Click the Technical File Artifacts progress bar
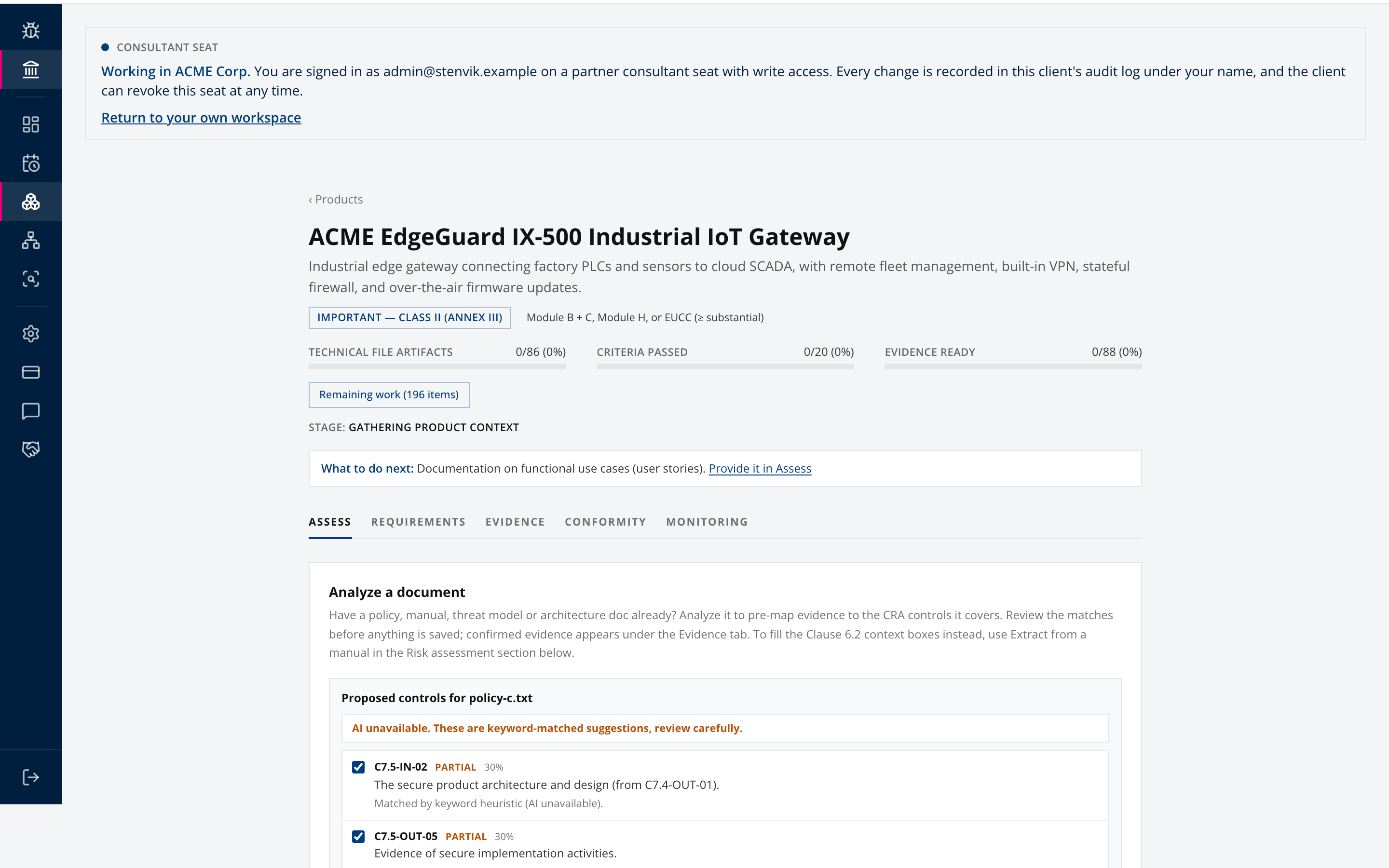Viewport: 1389px width, 868px height. pyautogui.click(x=437, y=366)
